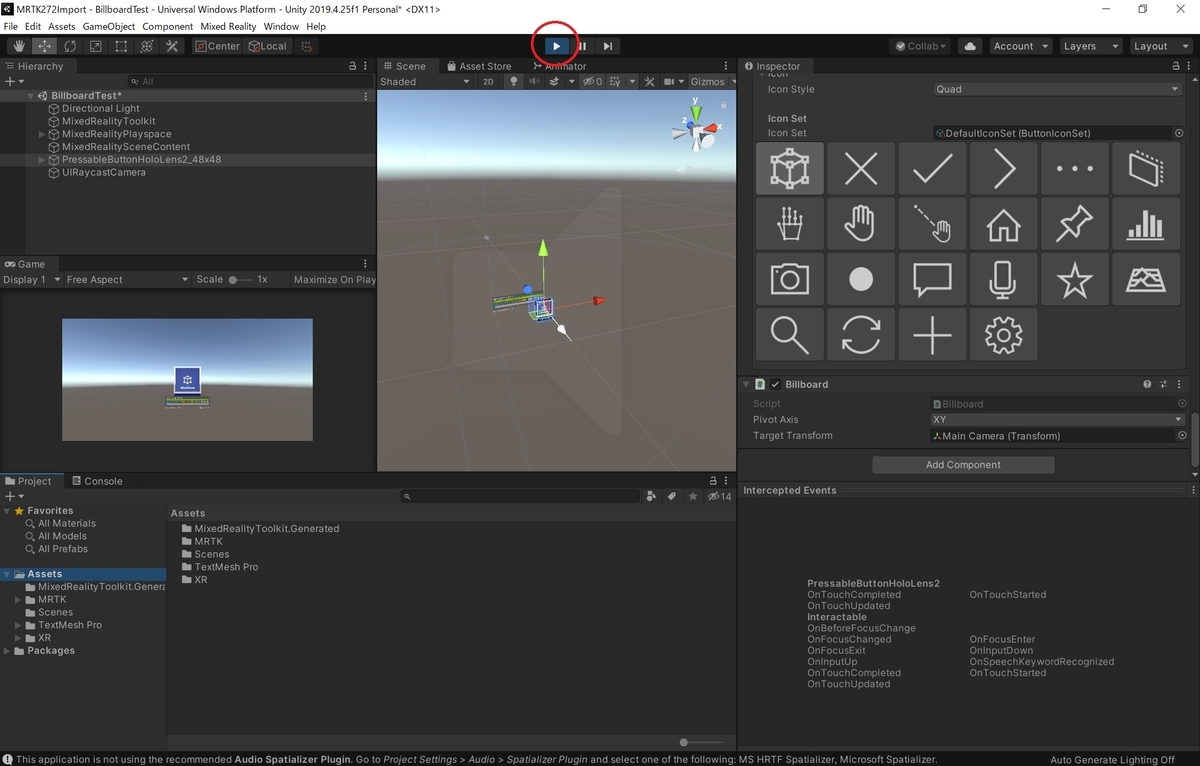Expand MixedRealityPlayspace in Hierarchy

point(42,134)
